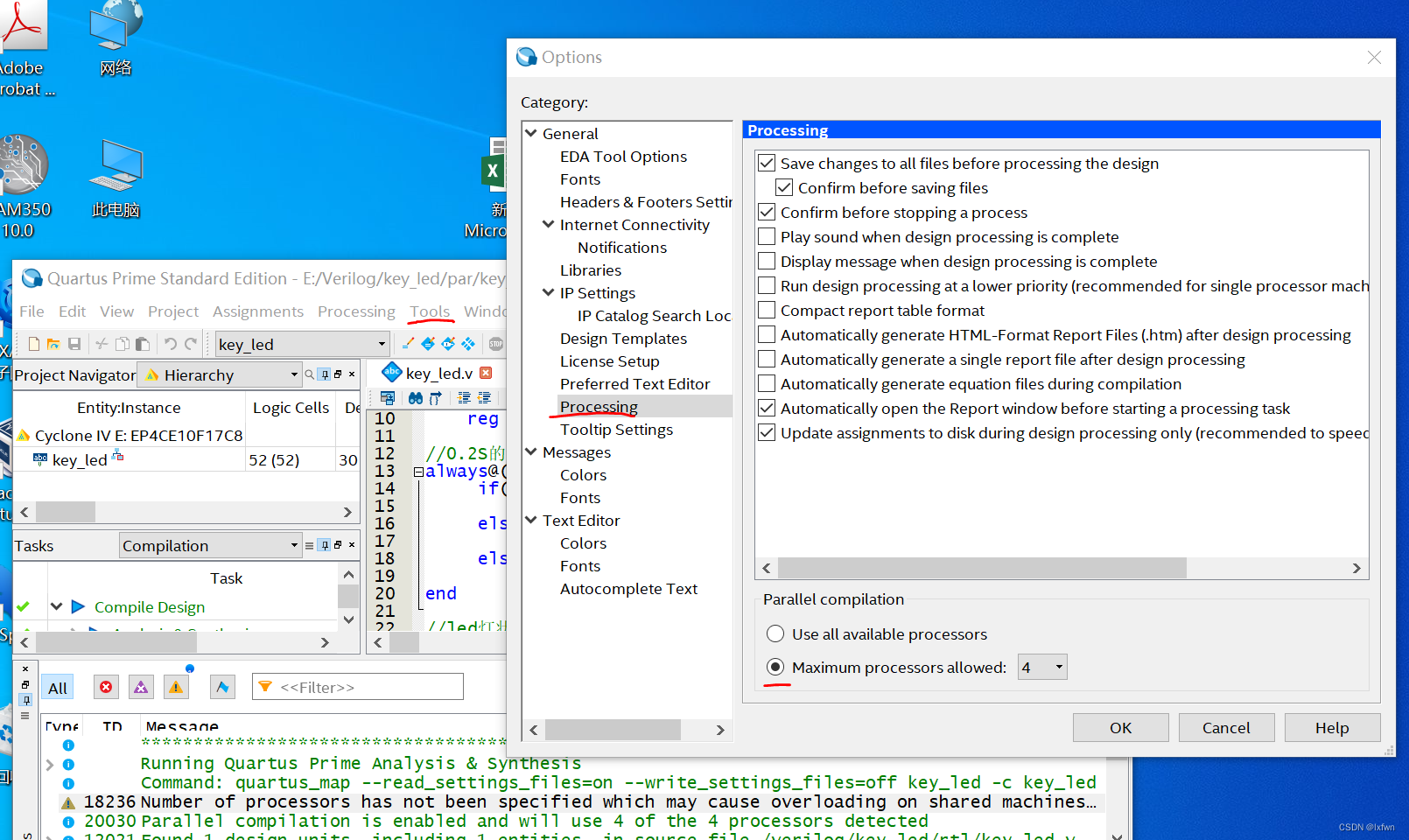Show critical warning messages filter icon

coord(141,687)
